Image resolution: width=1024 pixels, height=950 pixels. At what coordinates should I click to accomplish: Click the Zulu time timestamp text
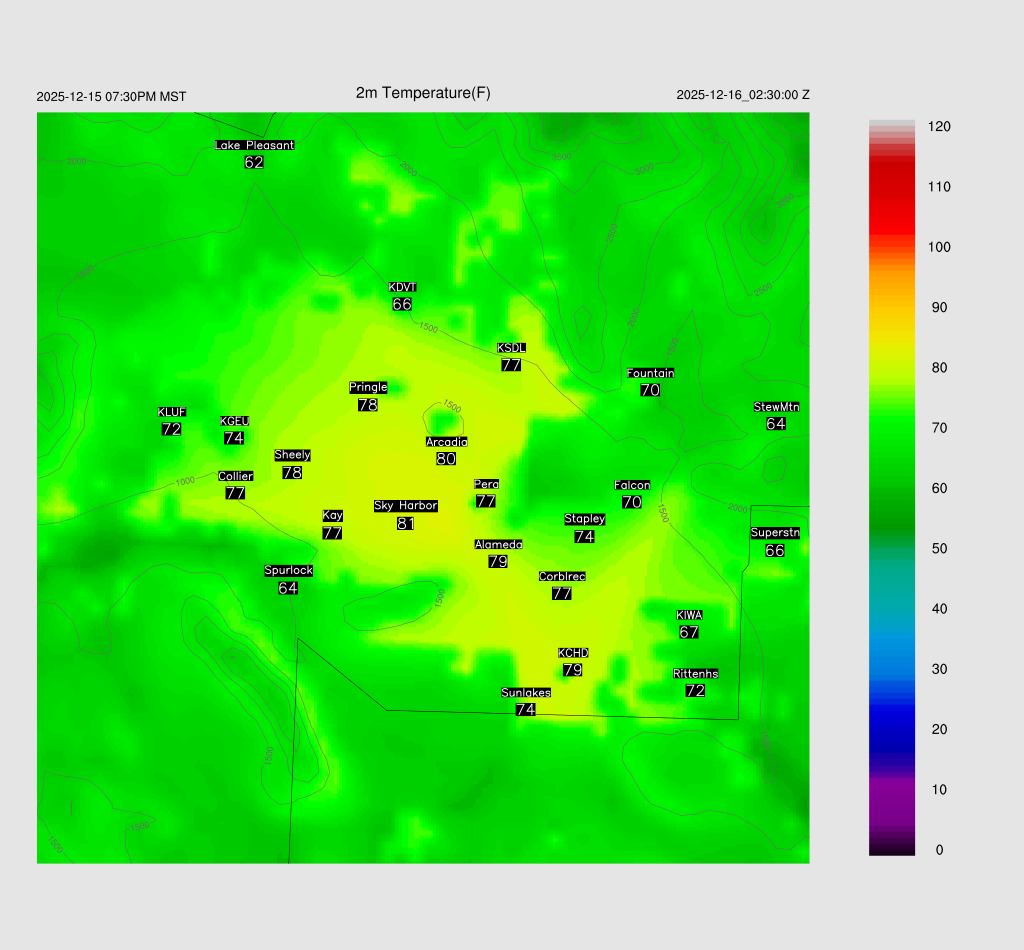point(743,95)
